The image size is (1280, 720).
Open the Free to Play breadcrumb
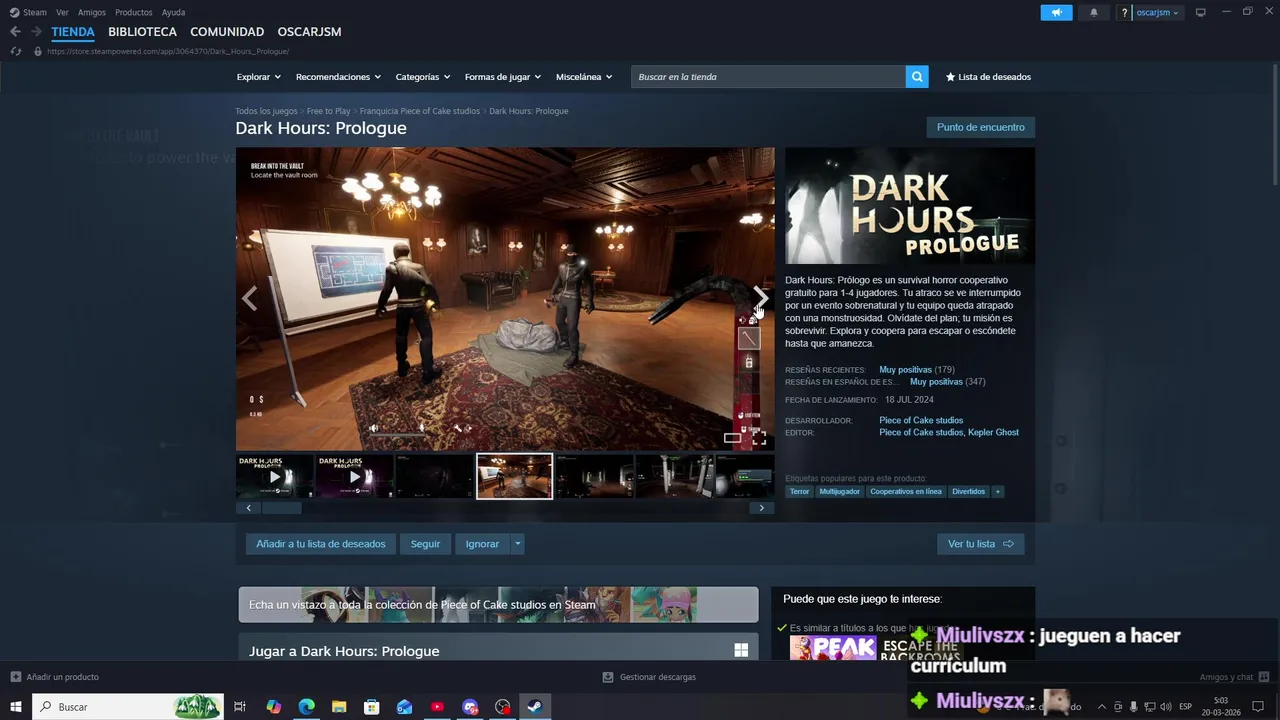click(x=328, y=111)
